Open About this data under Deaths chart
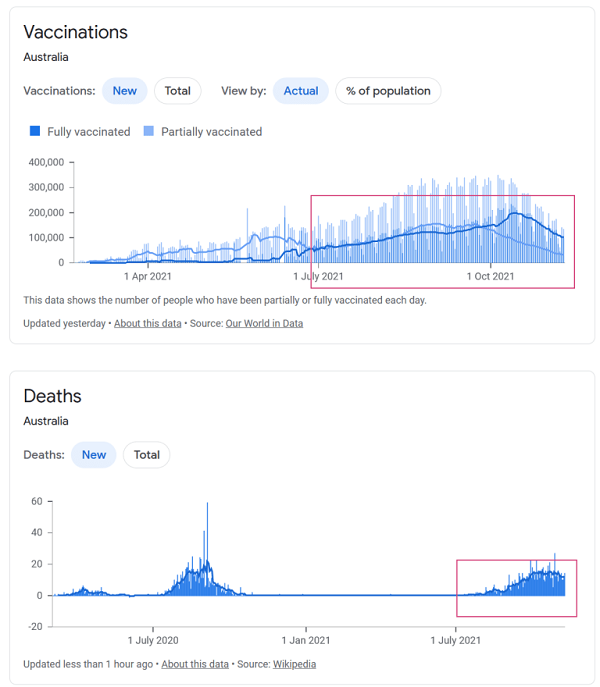Screen dimensions: 600x687 (x=195, y=664)
